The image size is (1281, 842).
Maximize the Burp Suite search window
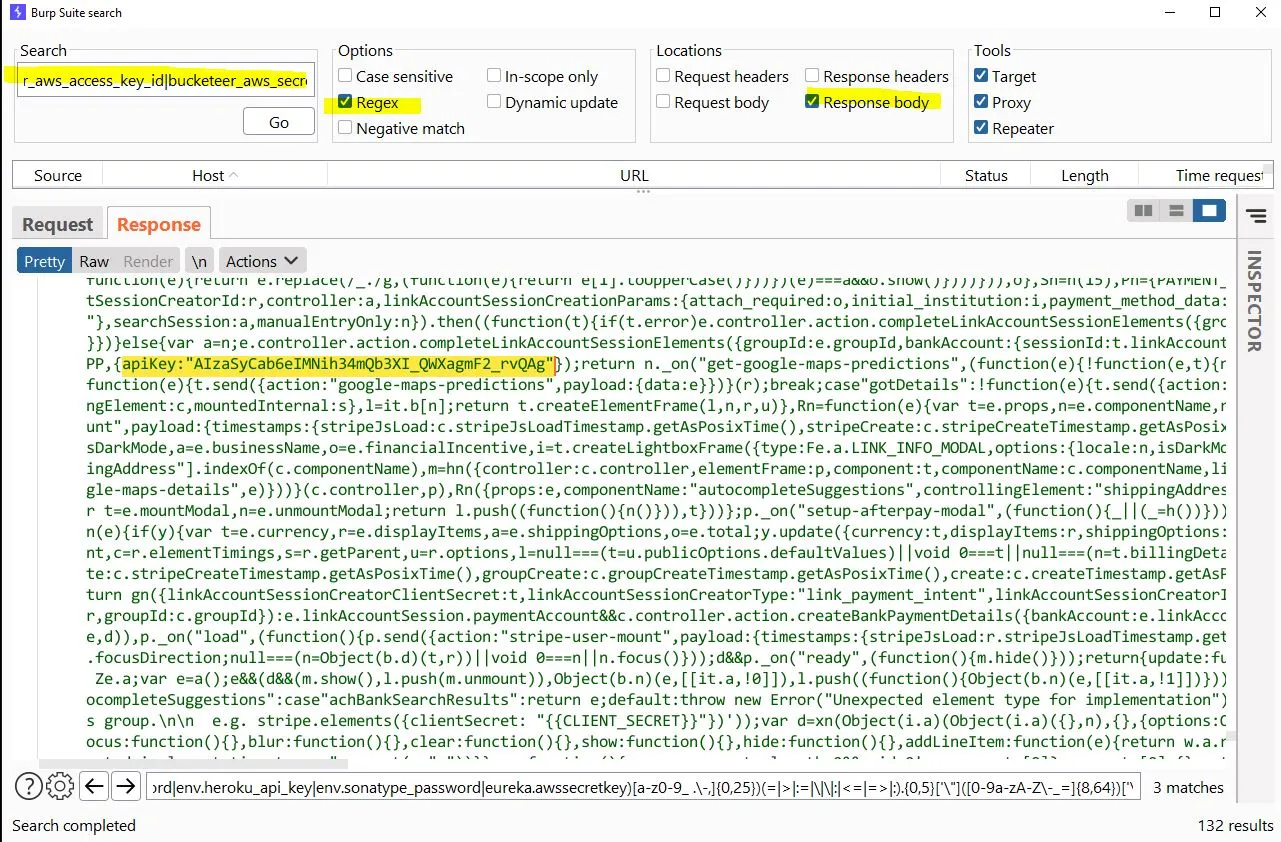1215,12
